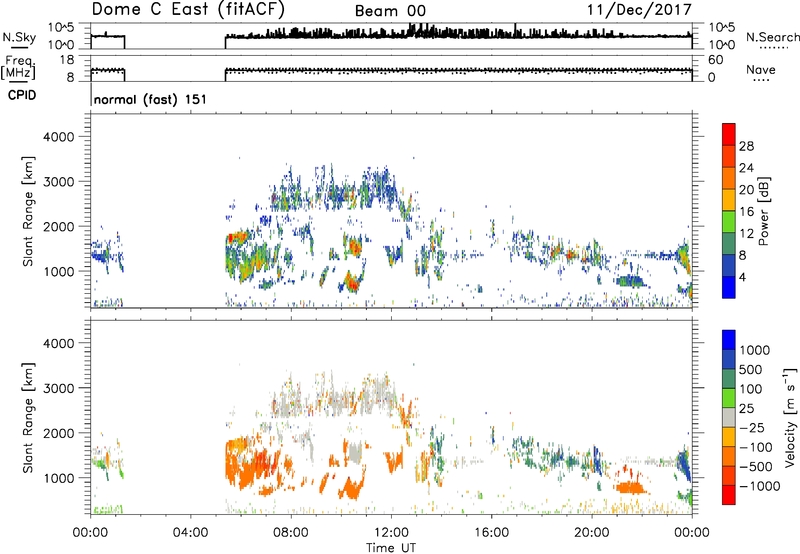Viewport: 800px width, 554px height.
Task: Click the "08:00" time tick label
Action: [291, 533]
